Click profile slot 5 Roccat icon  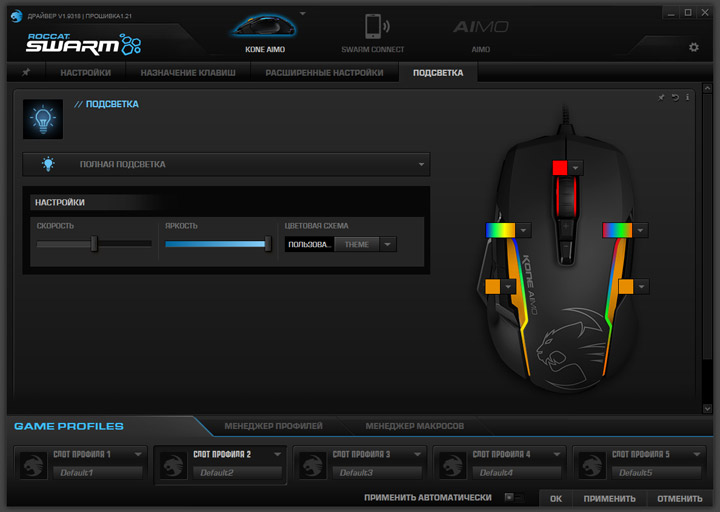tap(592, 465)
